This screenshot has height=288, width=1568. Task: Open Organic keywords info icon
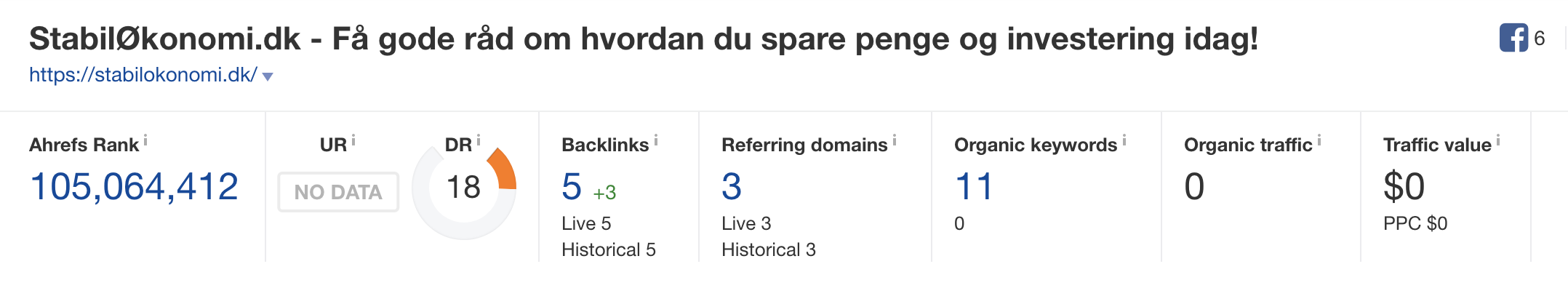[x=1124, y=140]
